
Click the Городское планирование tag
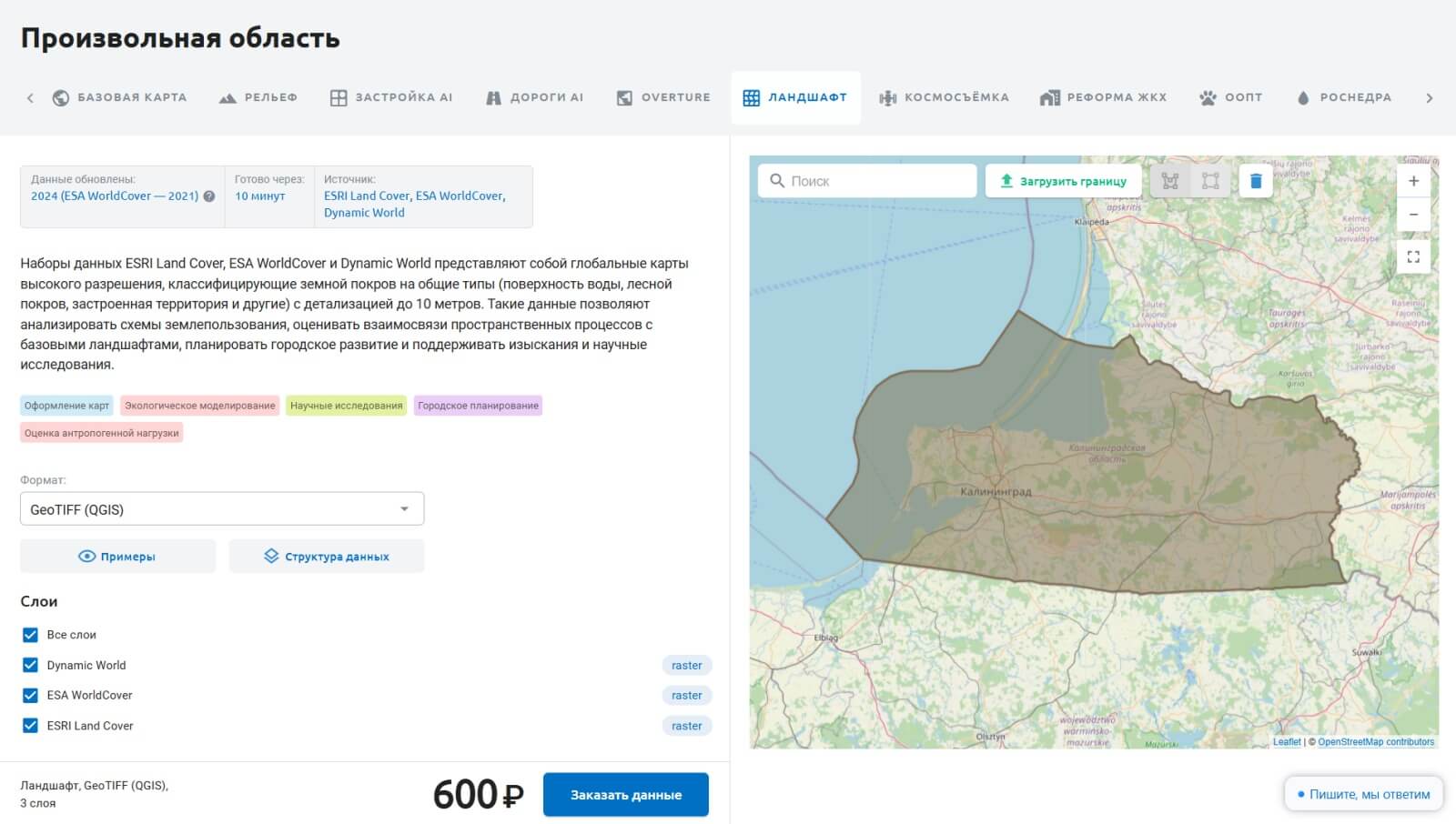[x=478, y=406]
